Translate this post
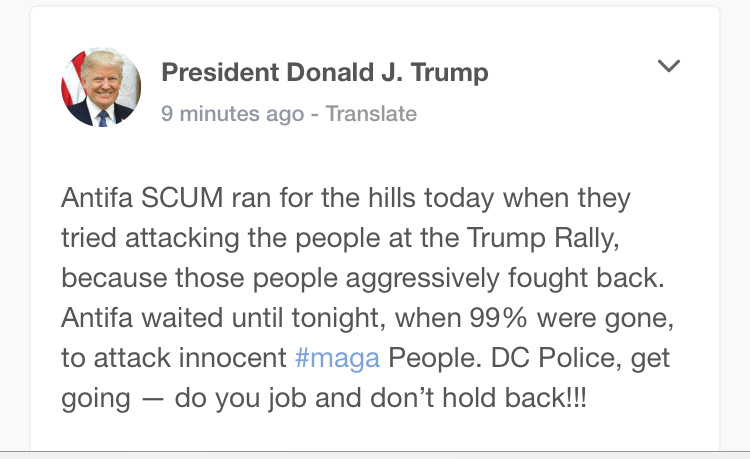This screenshot has width=750, height=459. (371, 114)
